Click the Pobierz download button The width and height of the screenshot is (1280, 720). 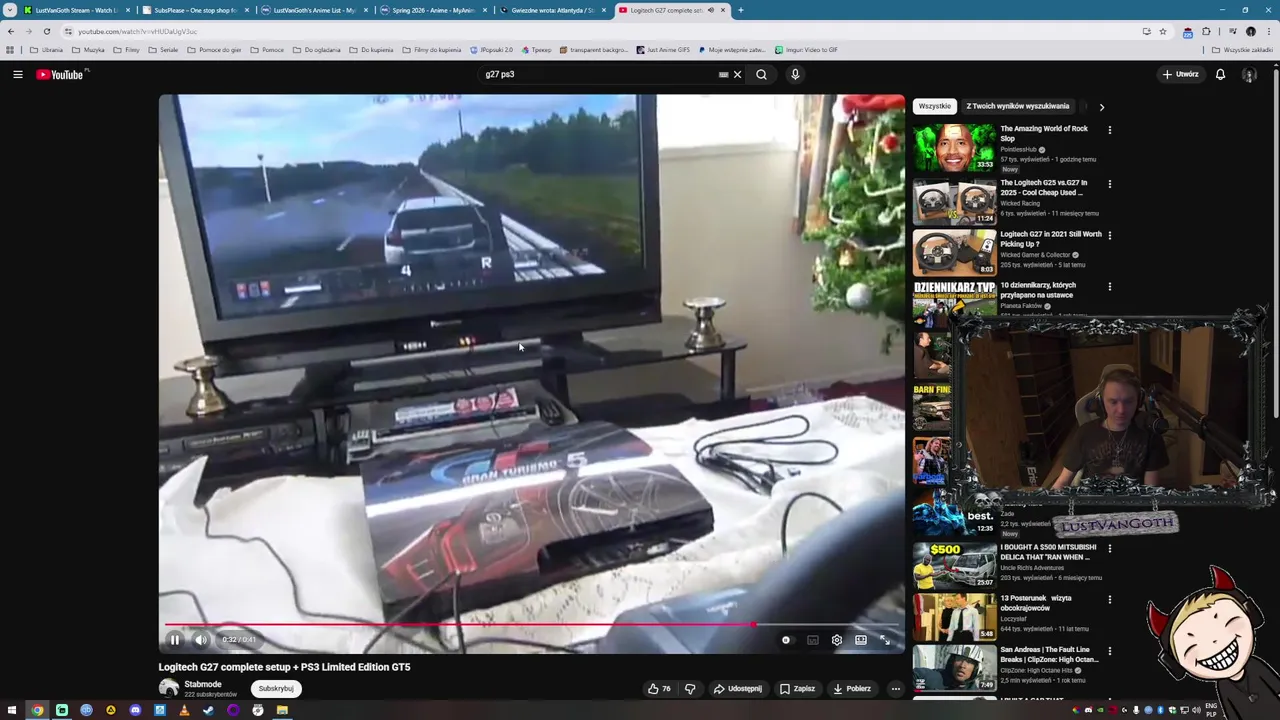coord(851,688)
